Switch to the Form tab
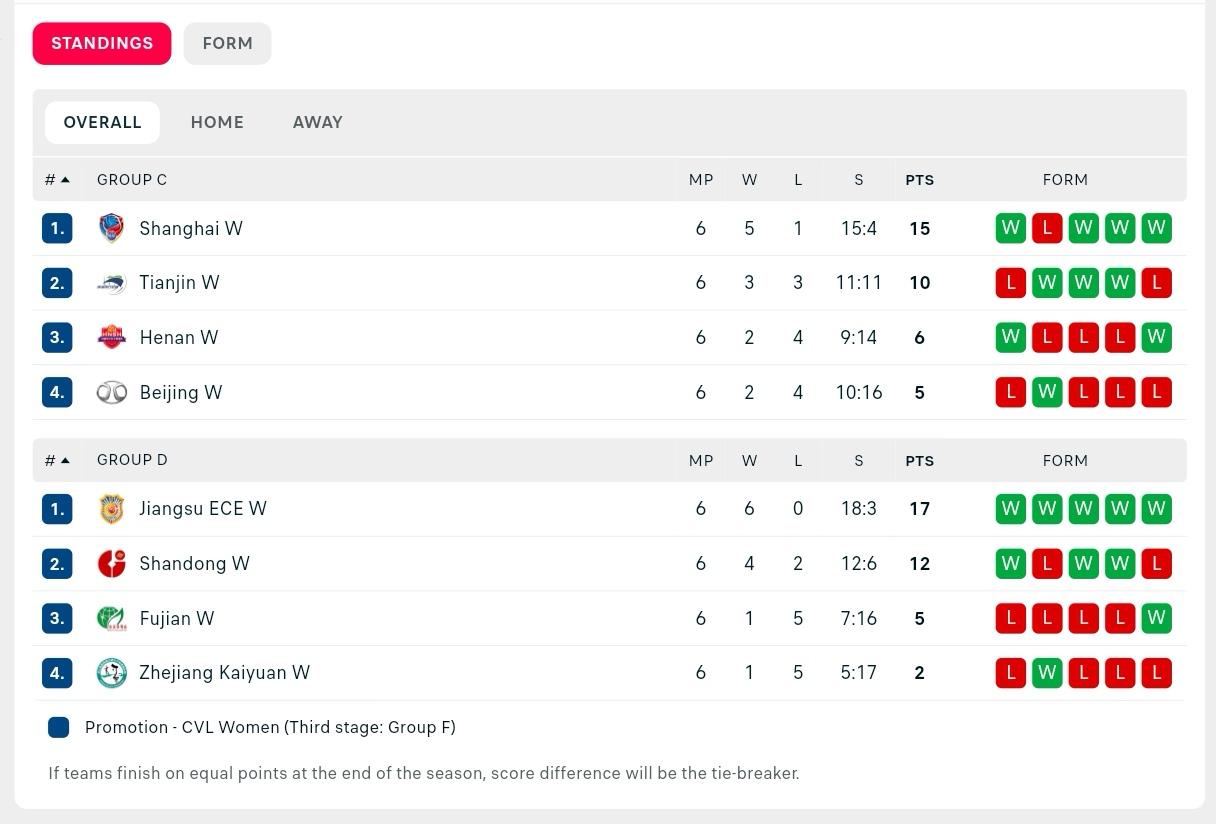The image size is (1216, 824). (227, 44)
